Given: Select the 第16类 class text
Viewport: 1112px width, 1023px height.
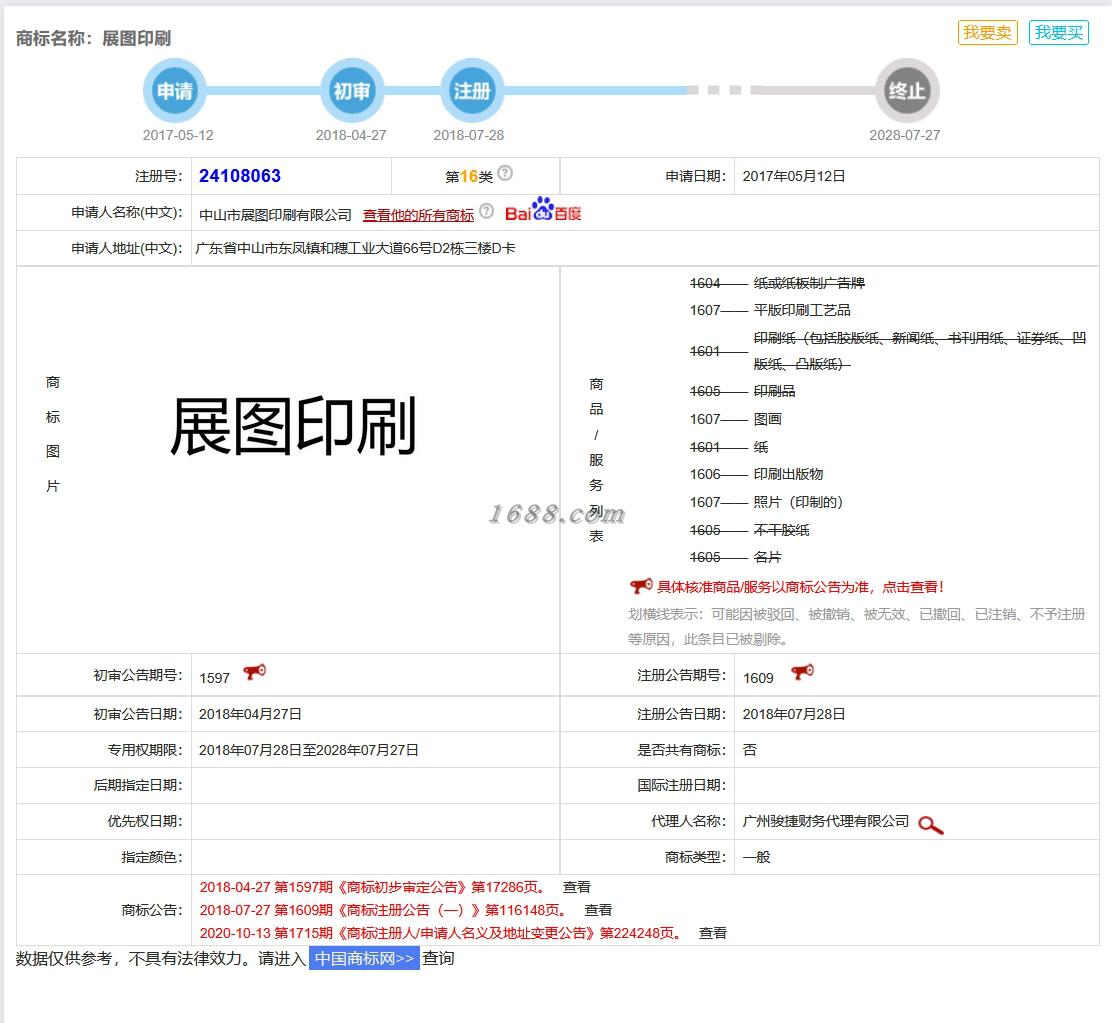Looking at the screenshot, I should tap(469, 177).
